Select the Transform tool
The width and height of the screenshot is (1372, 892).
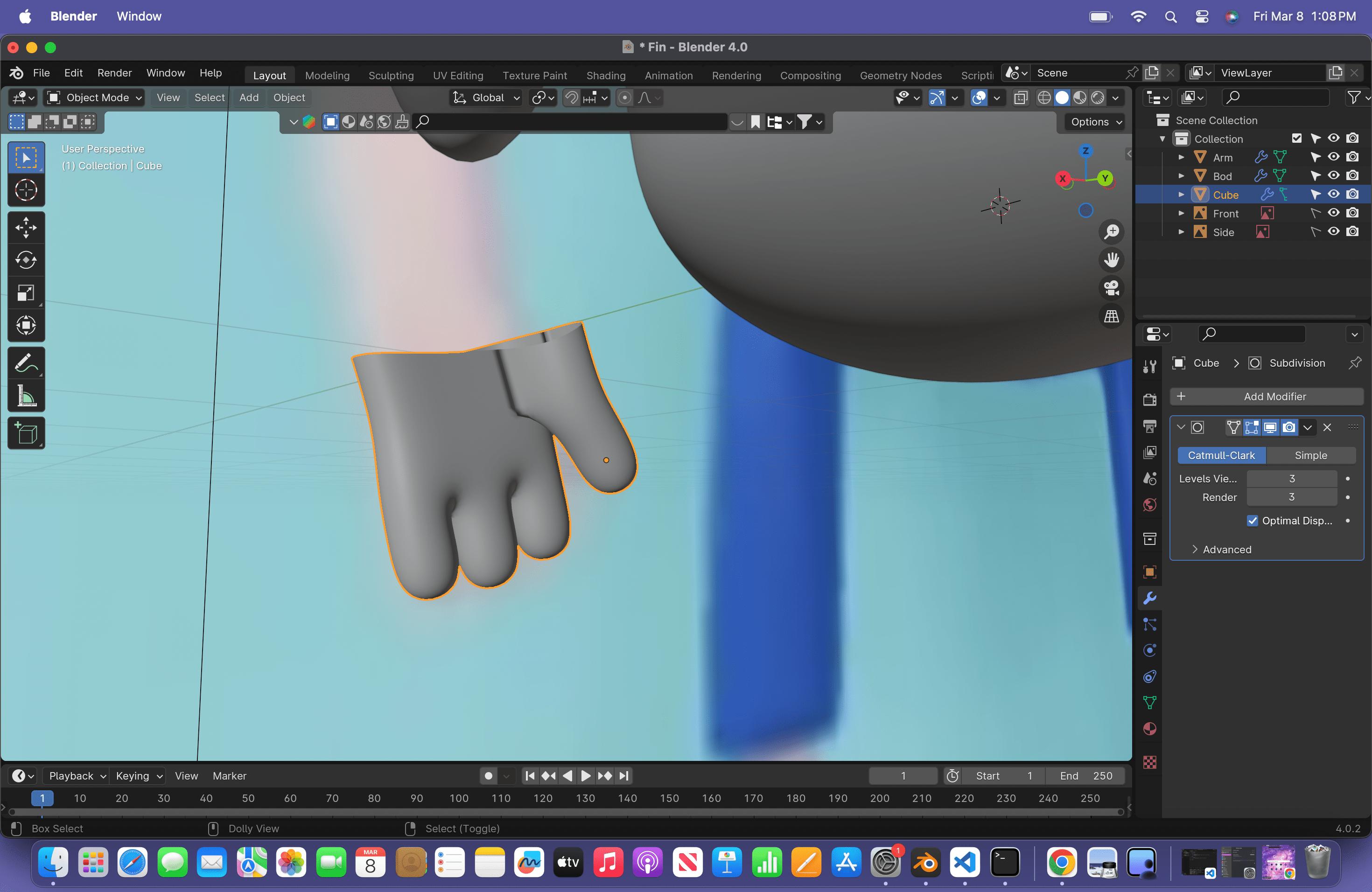(26, 326)
